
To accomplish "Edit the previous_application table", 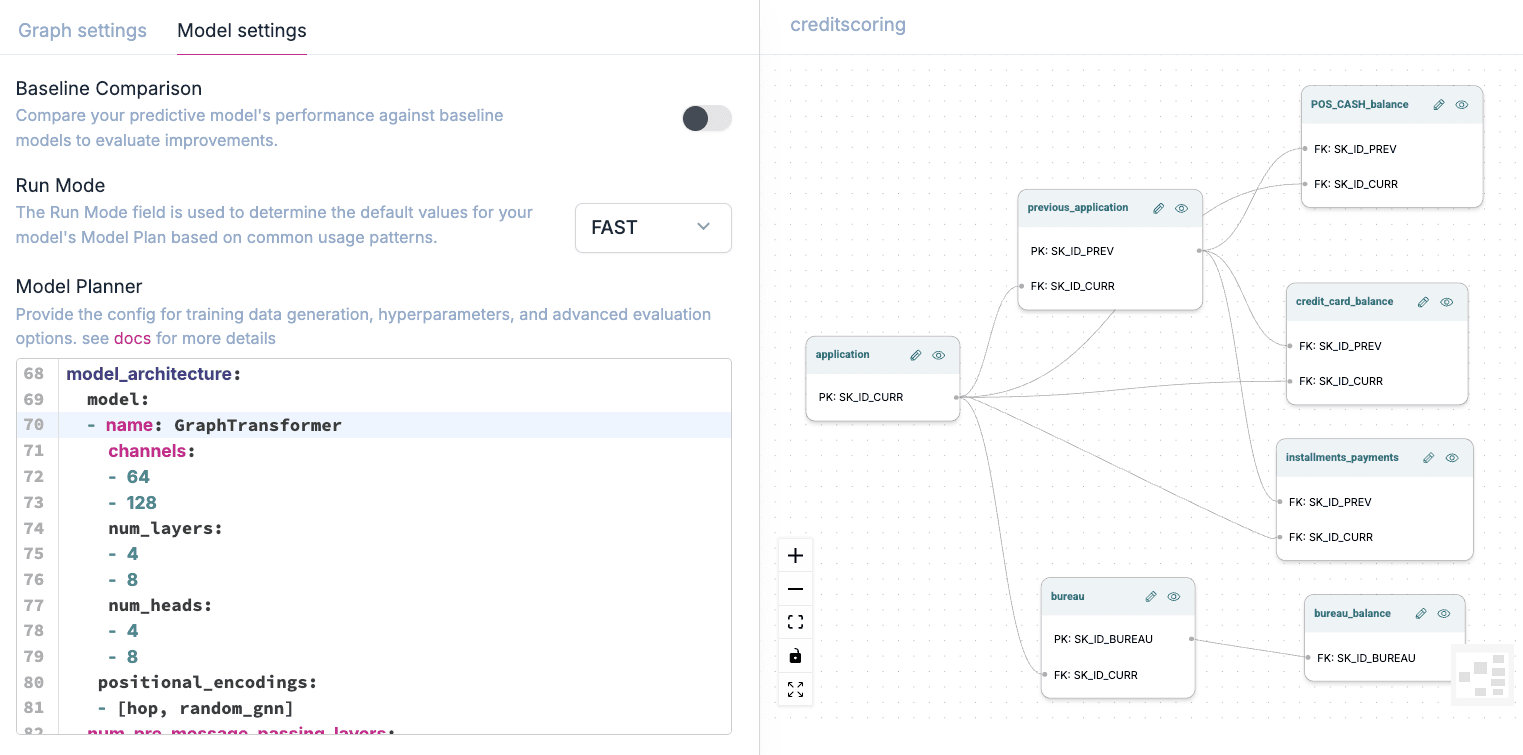I will pyautogui.click(x=1158, y=208).
